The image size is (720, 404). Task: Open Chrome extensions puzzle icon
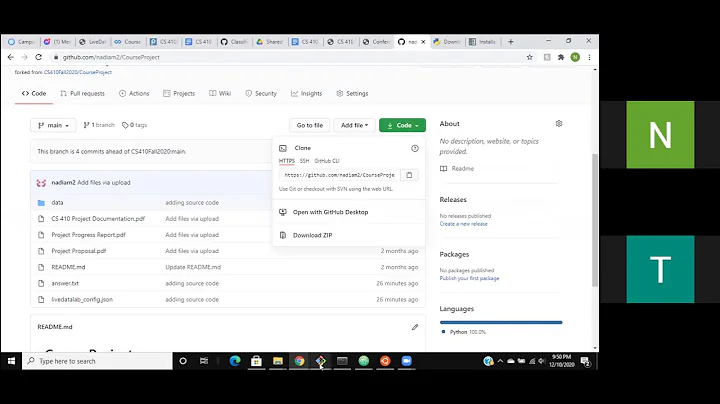click(561, 57)
